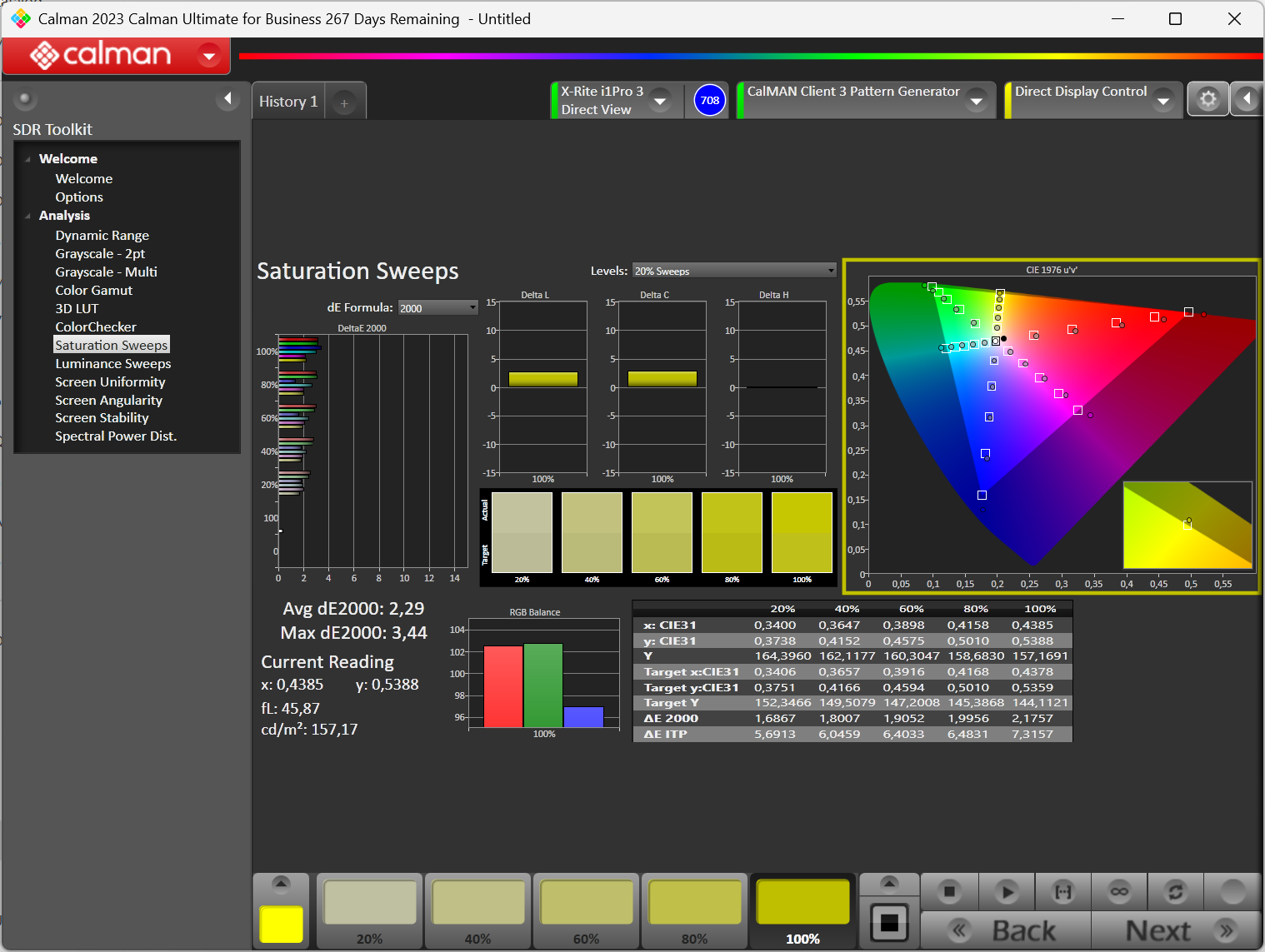Switch to the History 1 tab
The image size is (1265, 952).
click(288, 102)
